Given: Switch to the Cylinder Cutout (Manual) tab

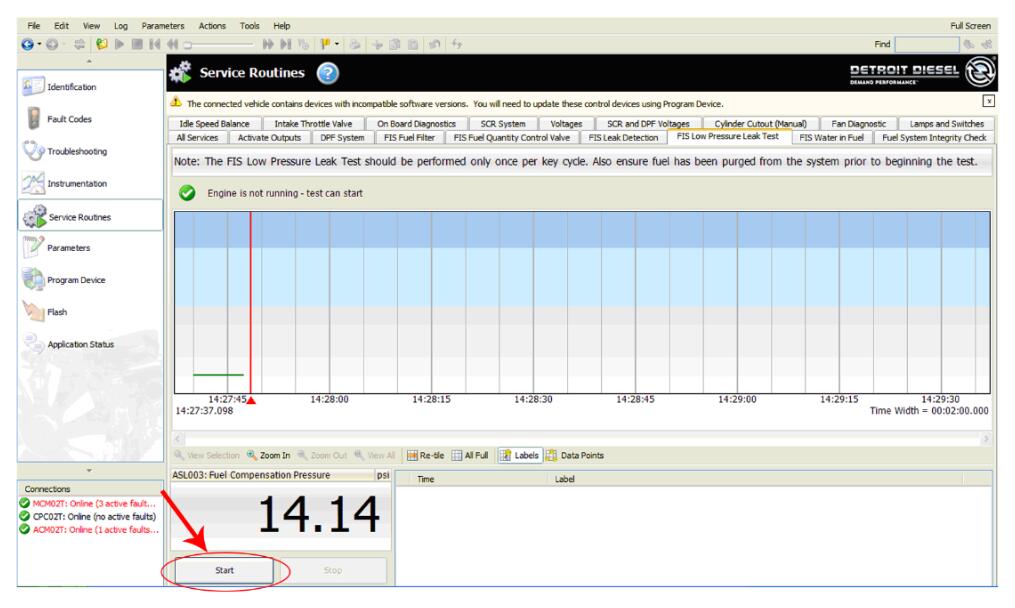Looking at the screenshot, I should pos(761,124).
